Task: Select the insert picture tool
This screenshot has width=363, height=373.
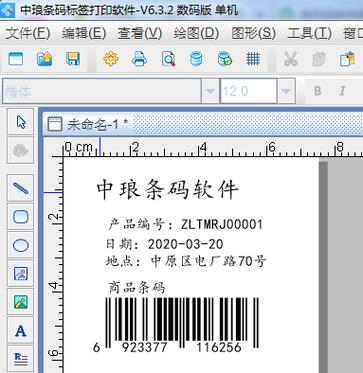Action: tap(21, 274)
